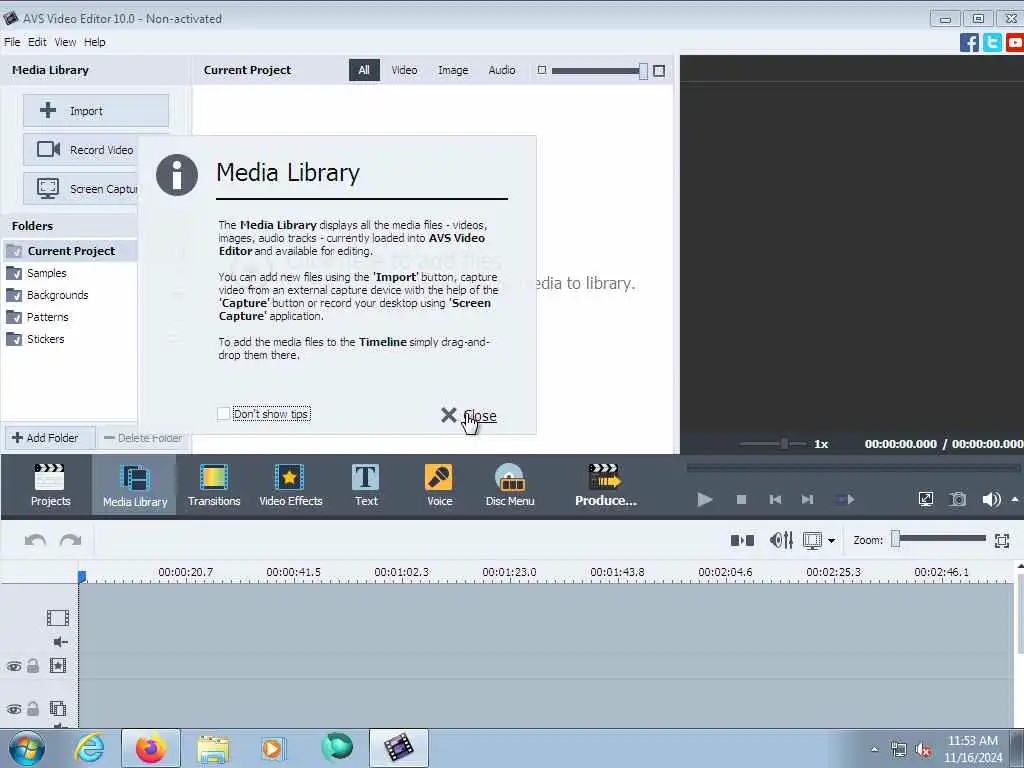
Task: Open the File menu
Action: pos(12,42)
